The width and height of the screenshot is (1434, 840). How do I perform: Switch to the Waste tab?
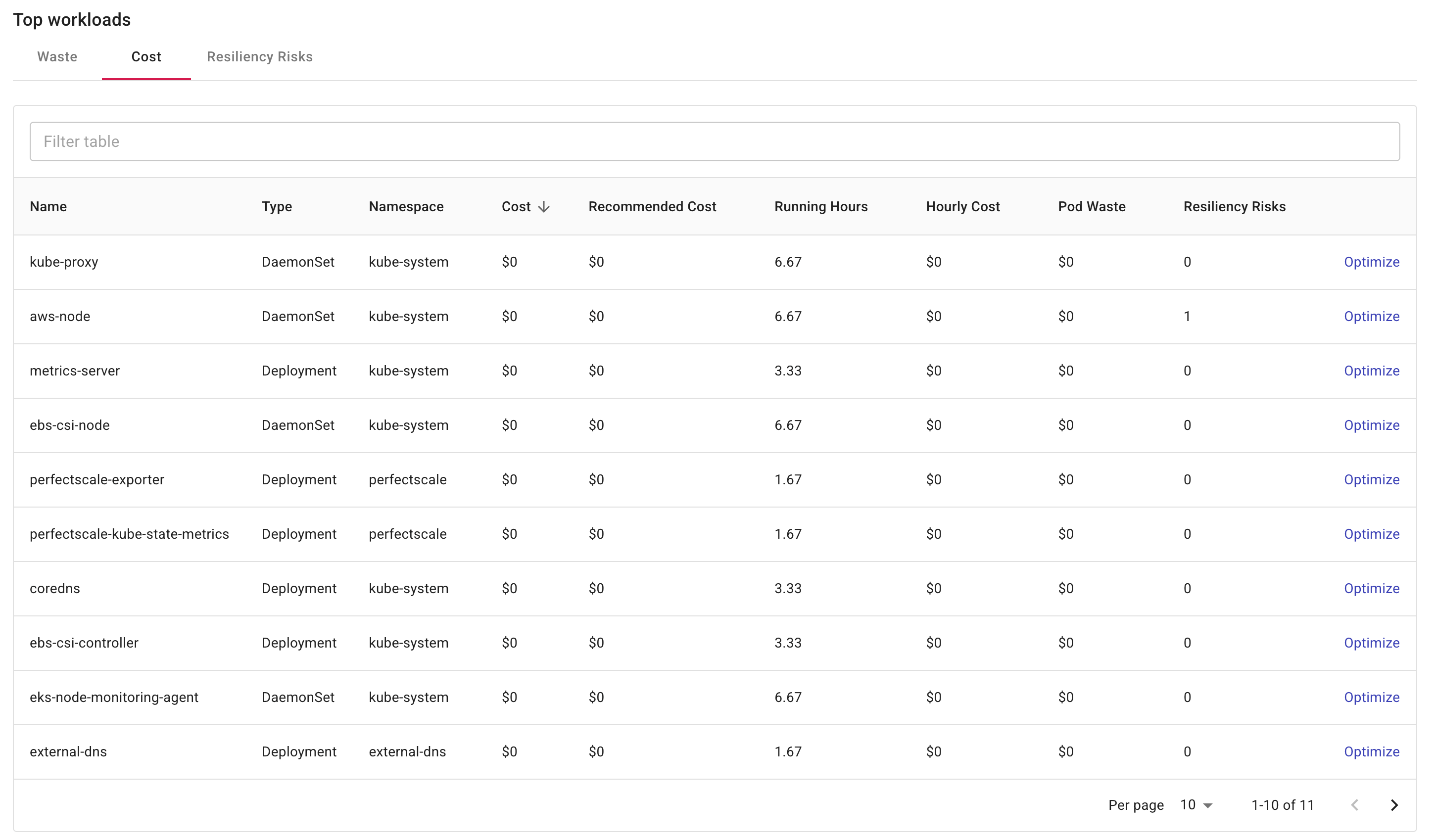pos(56,56)
